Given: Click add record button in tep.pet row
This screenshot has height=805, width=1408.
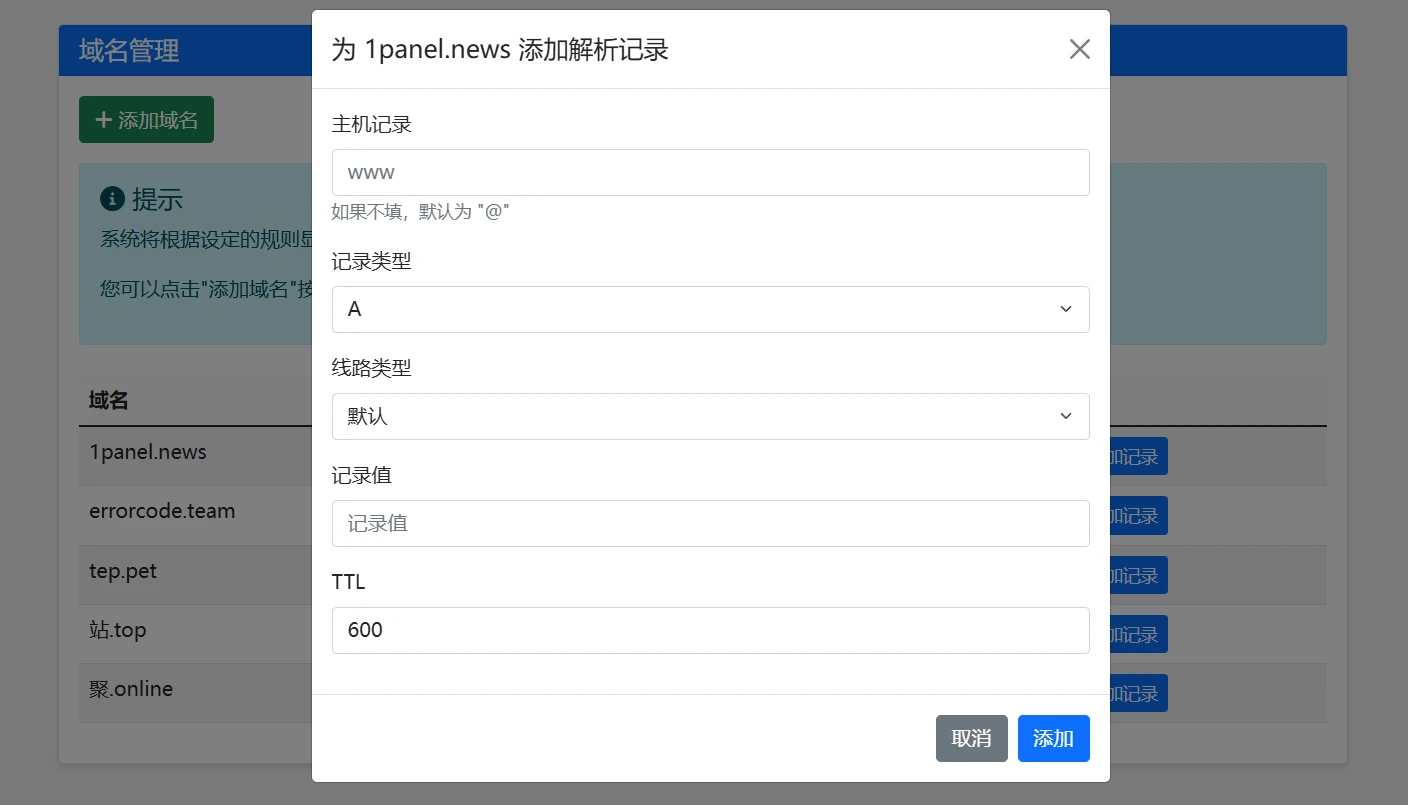Looking at the screenshot, I should (x=1138, y=576).
